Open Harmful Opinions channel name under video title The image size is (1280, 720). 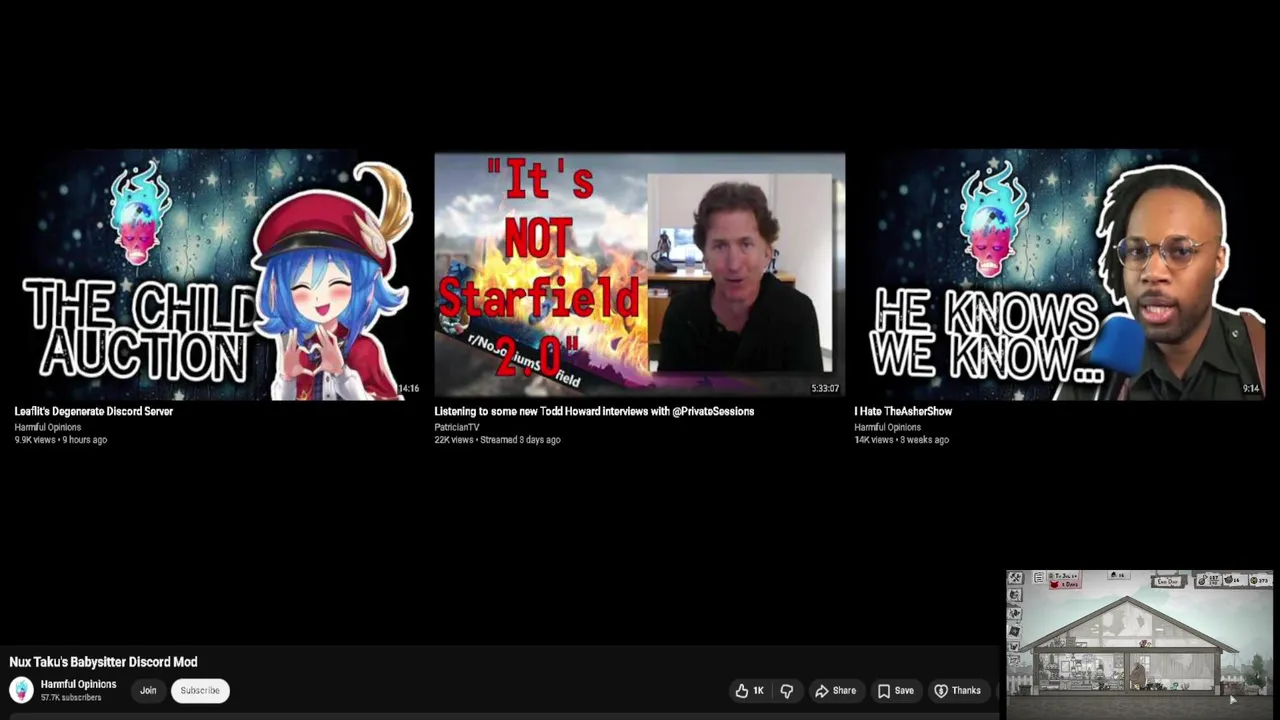click(78, 684)
